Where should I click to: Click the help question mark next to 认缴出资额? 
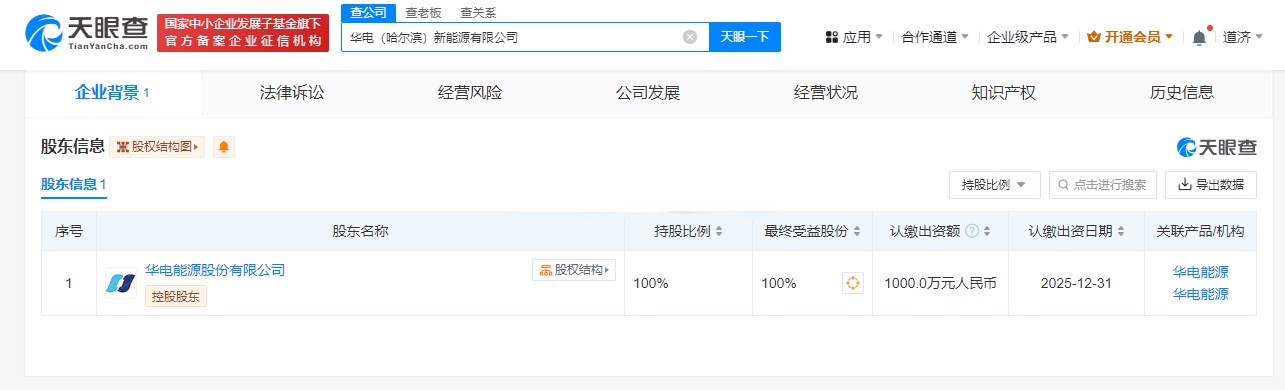[x=972, y=231]
